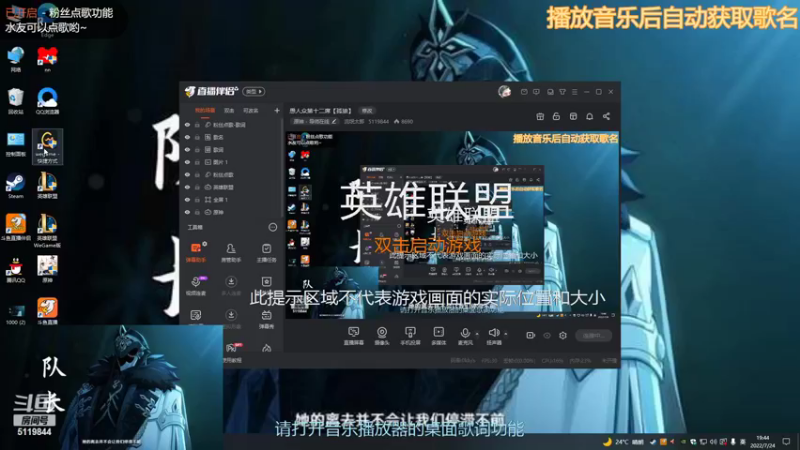The image size is (800, 450).
Task: Click the plus icon to add a scene
Action: 277,110
